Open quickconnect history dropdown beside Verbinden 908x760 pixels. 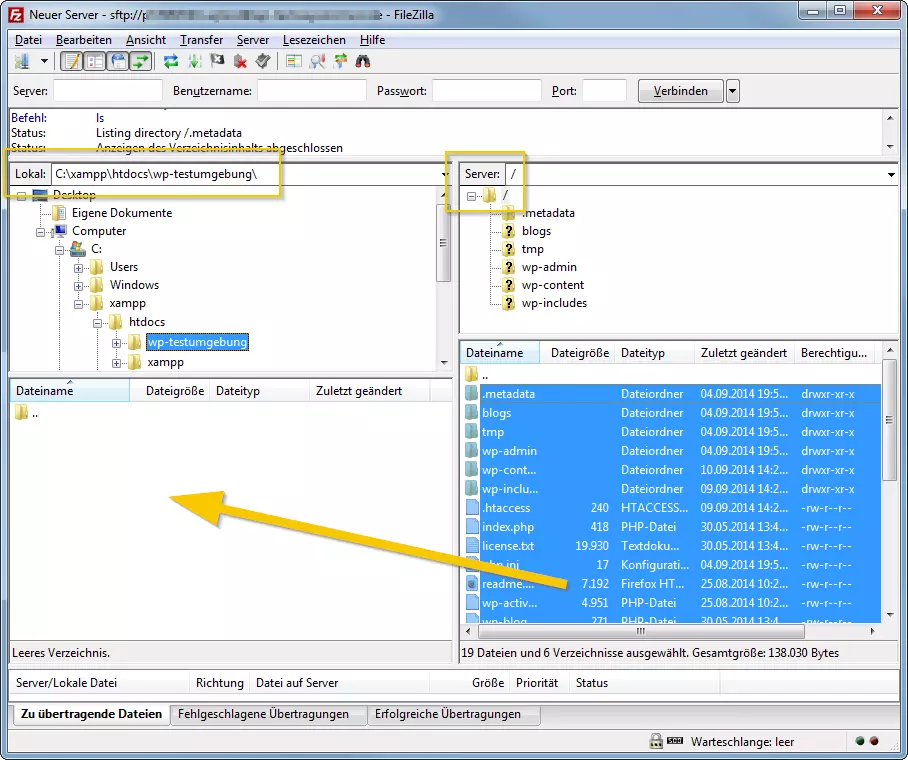pos(733,91)
